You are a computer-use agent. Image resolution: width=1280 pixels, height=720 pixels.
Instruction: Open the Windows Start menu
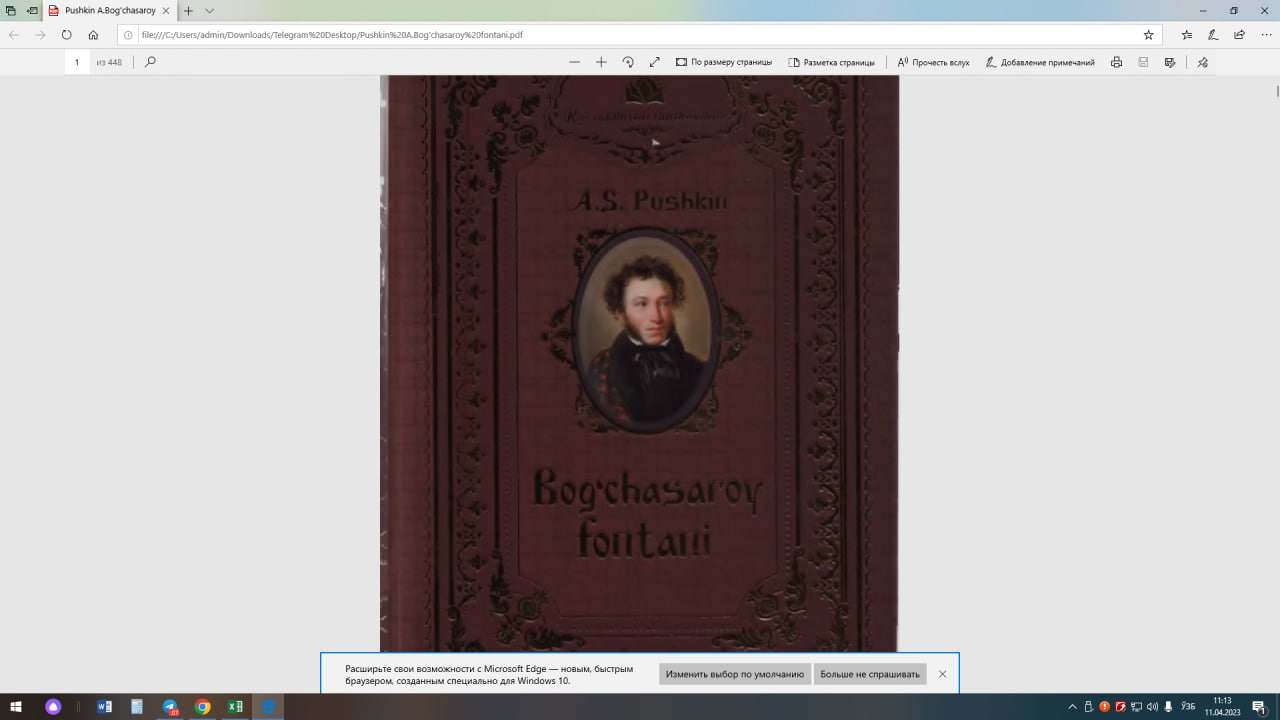[16, 707]
